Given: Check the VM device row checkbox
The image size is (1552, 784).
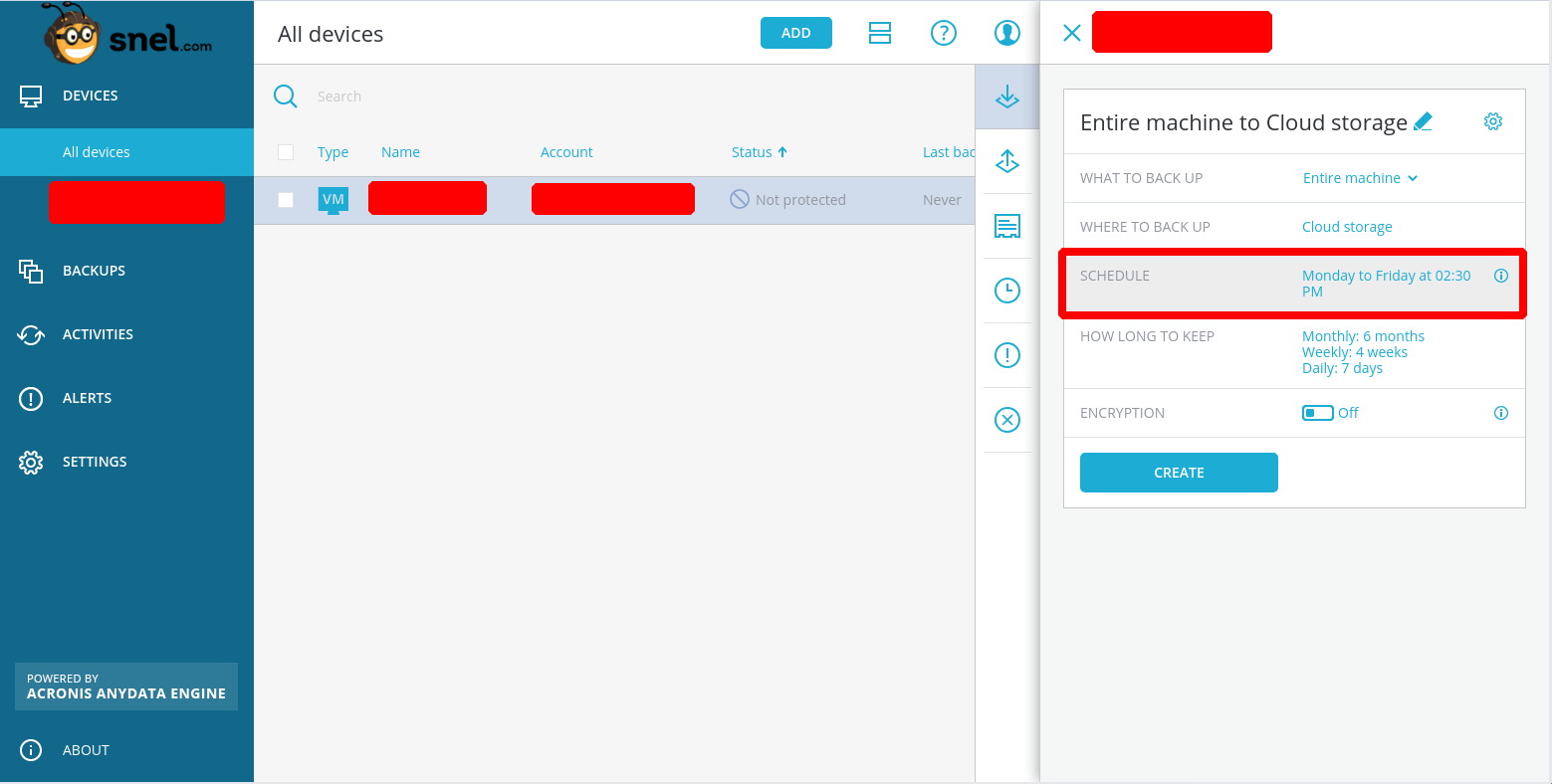Looking at the screenshot, I should (x=286, y=200).
